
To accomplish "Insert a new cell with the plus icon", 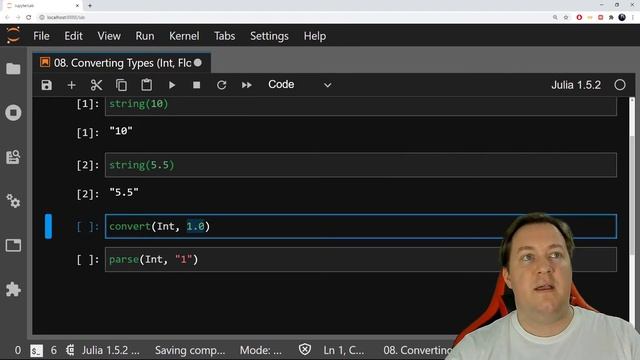I will [x=71, y=85].
